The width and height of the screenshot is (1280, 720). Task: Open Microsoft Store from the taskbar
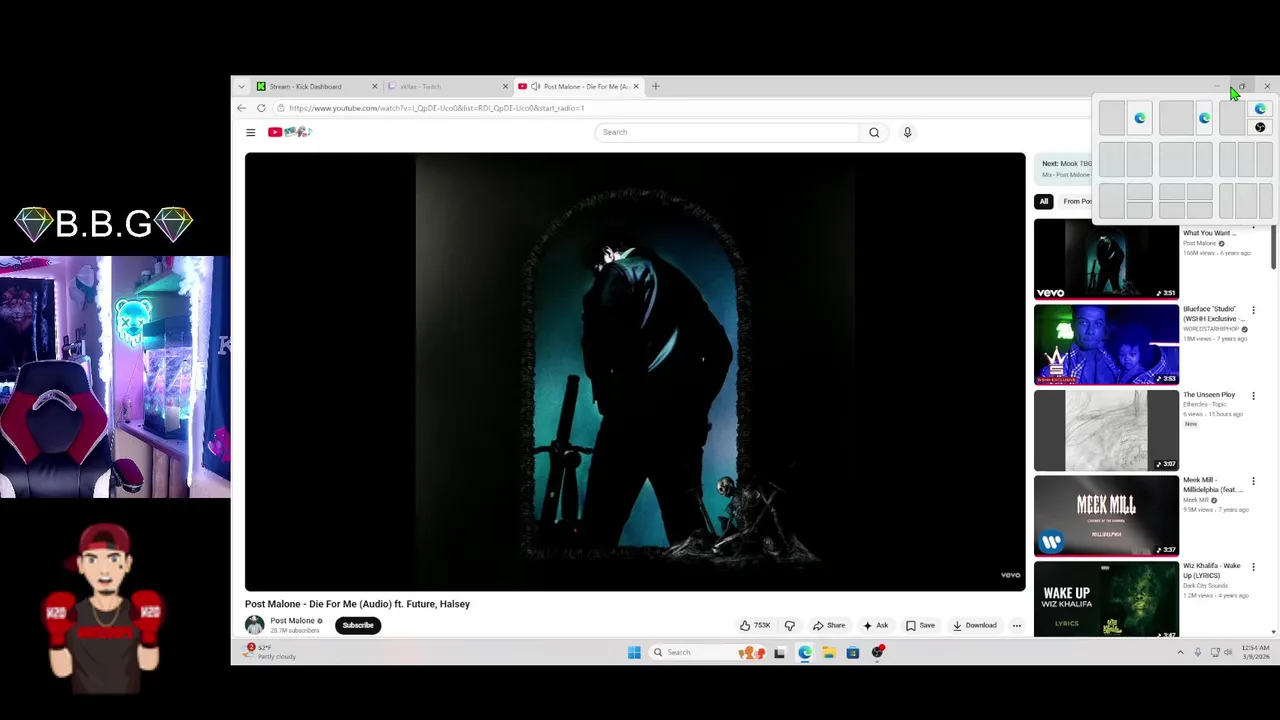(853, 652)
